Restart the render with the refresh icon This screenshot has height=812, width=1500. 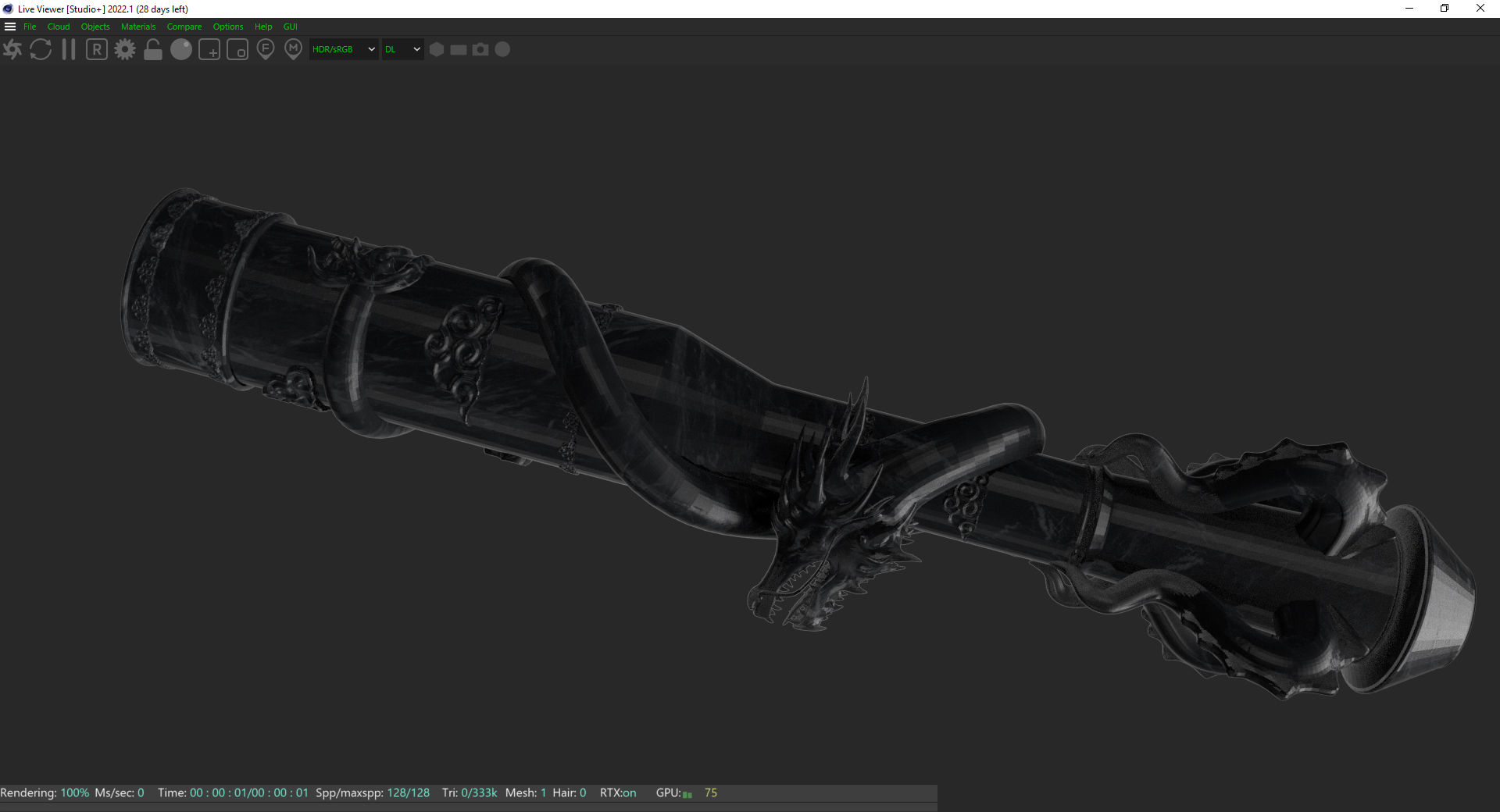[x=41, y=50]
